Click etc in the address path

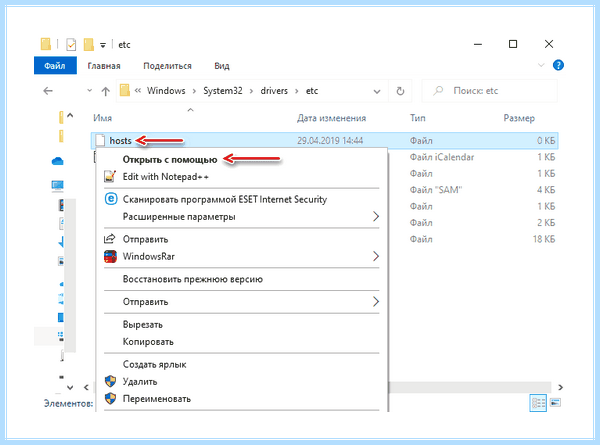coord(312,91)
